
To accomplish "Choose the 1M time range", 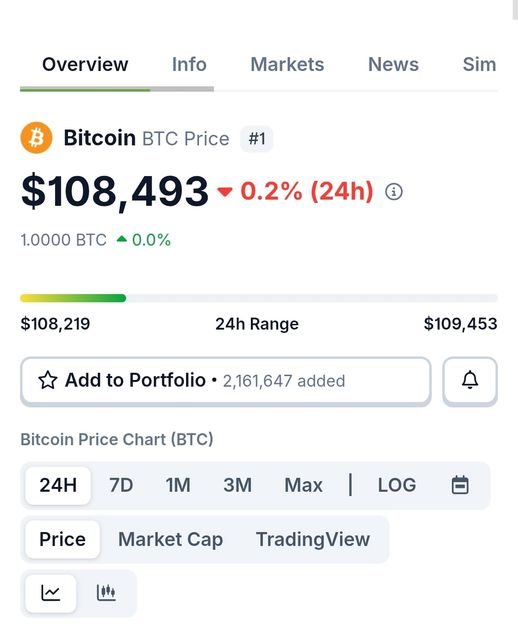I will click(x=178, y=485).
